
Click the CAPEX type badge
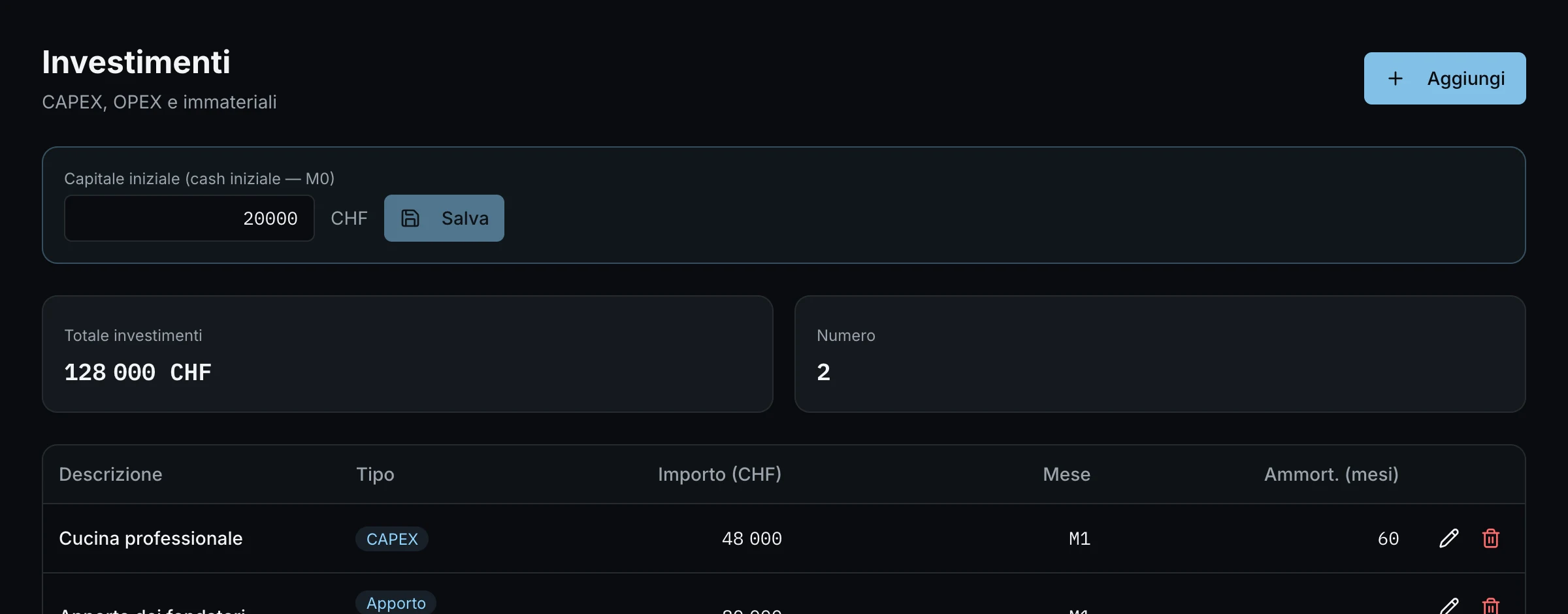tap(391, 539)
